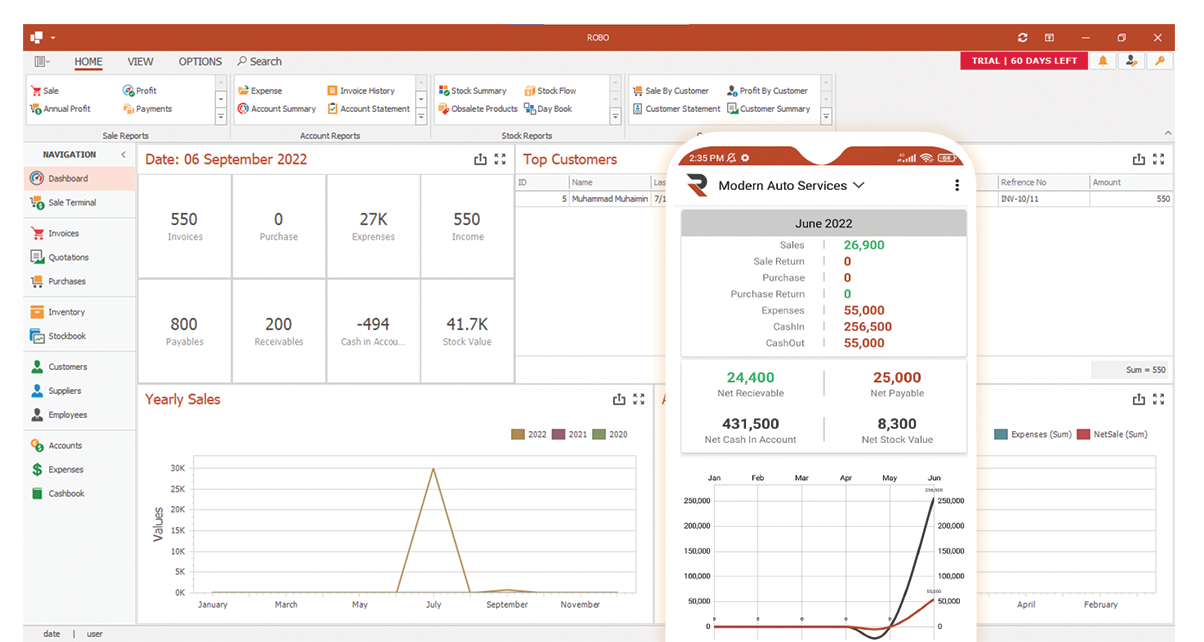Open the OPTIONS ribbon tab

pos(200,61)
